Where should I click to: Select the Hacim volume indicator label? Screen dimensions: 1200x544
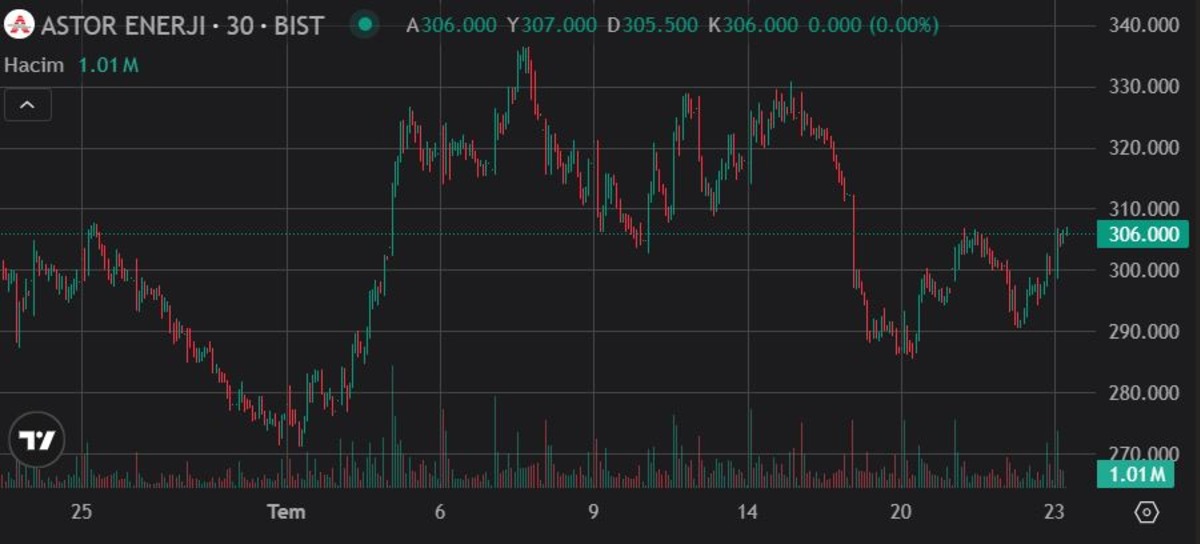coord(35,66)
